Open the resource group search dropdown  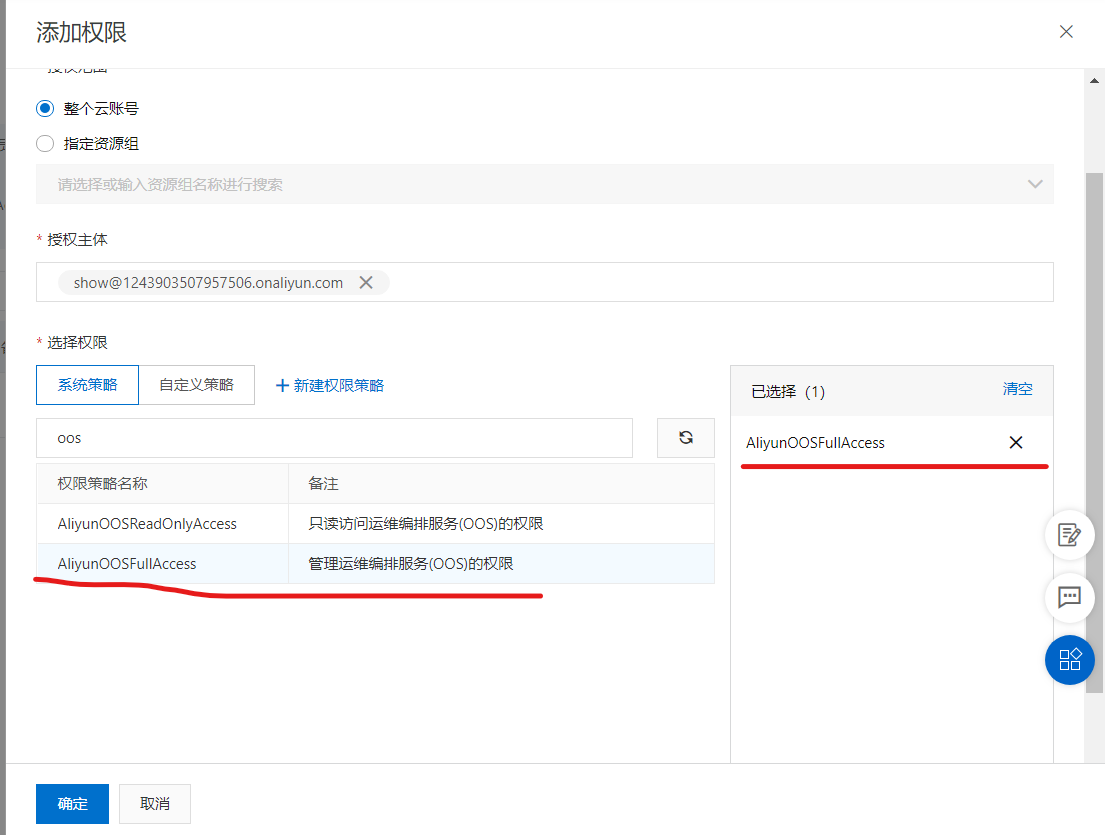coord(545,185)
